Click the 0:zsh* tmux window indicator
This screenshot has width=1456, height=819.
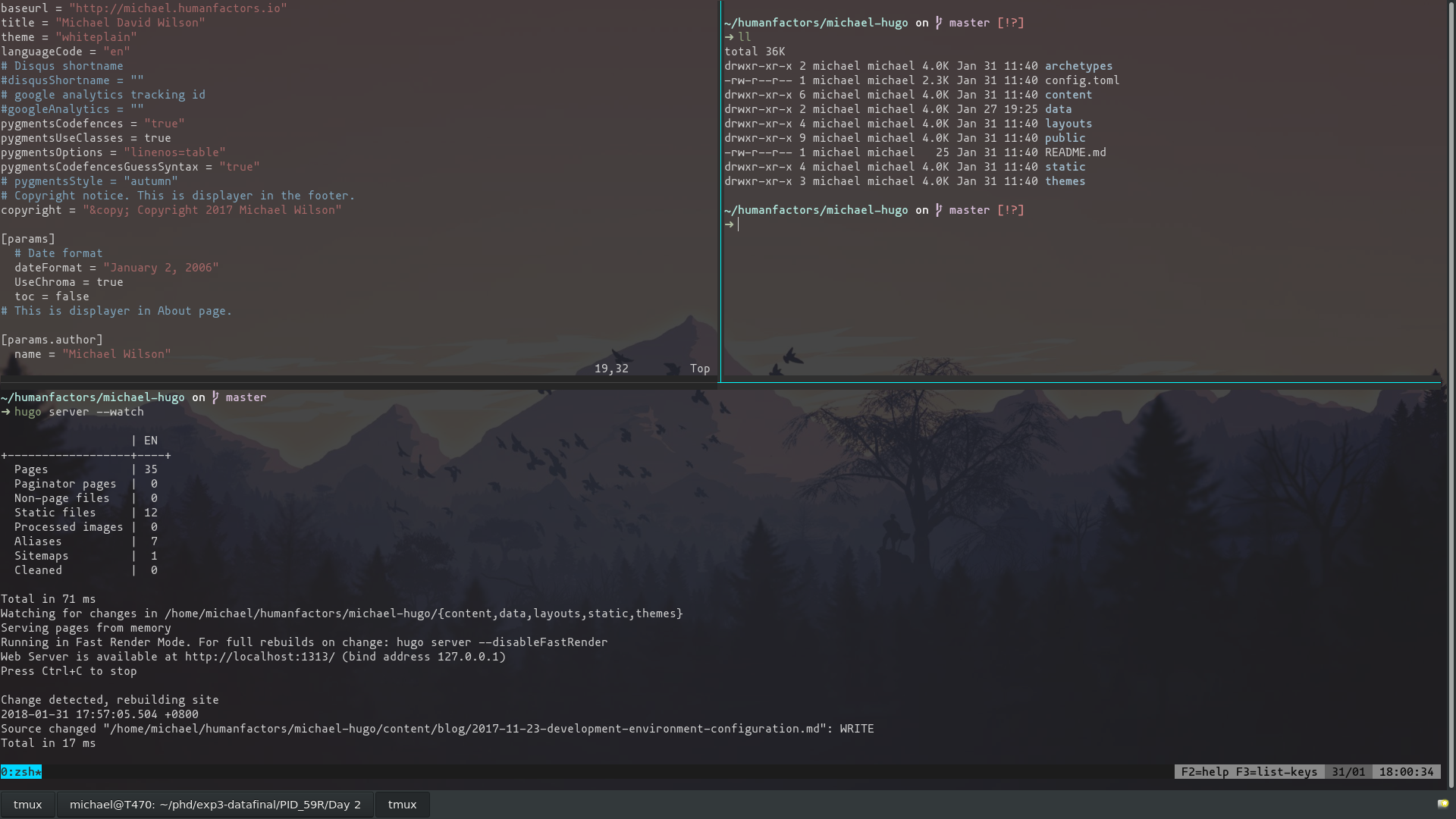21,772
